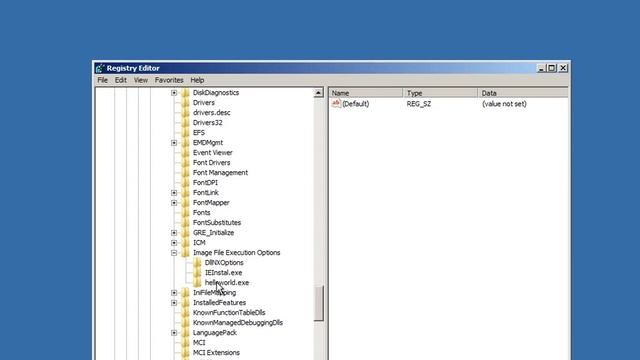Click the (value not set) data cell

coord(504,104)
